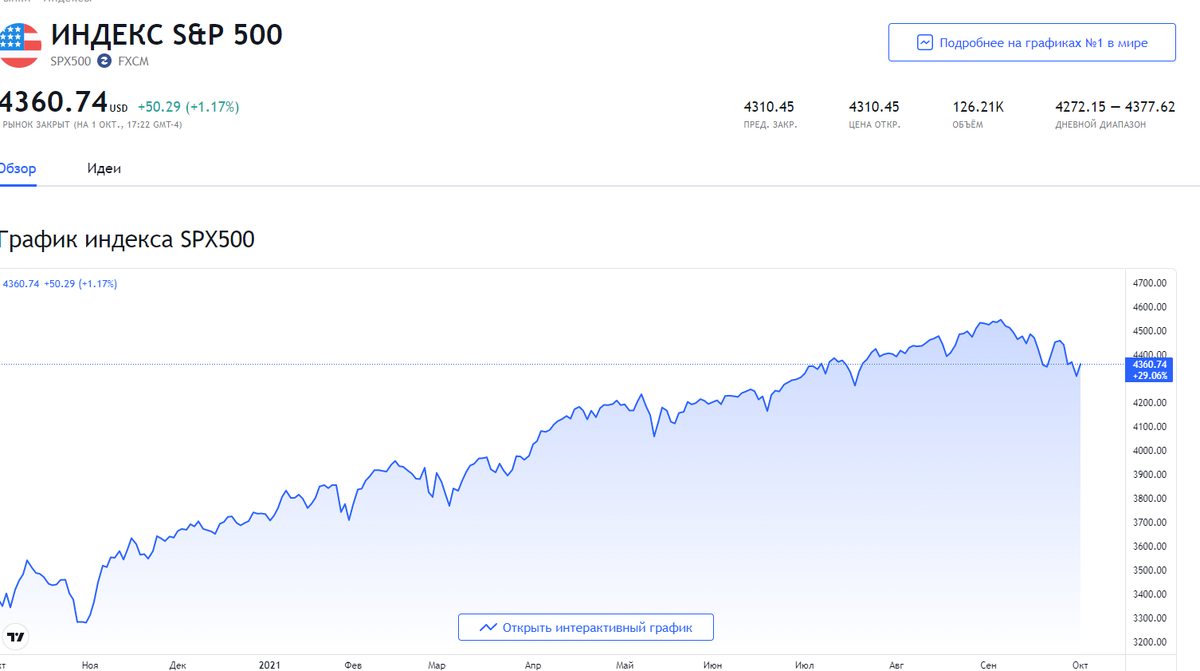This screenshot has width=1200, height=671.
Task: Click the 'ИНДЕКС S&P 500' heading
Action: click(x=167, y=35)
